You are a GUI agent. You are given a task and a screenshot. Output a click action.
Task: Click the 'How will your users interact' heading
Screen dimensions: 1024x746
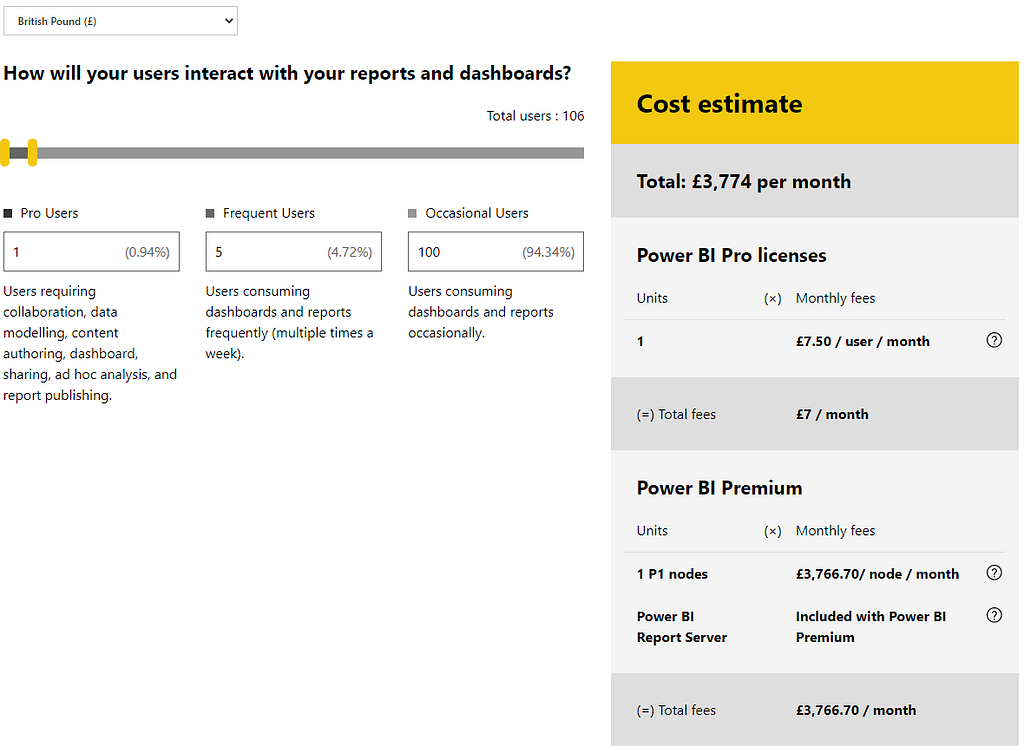pos(287,73)
